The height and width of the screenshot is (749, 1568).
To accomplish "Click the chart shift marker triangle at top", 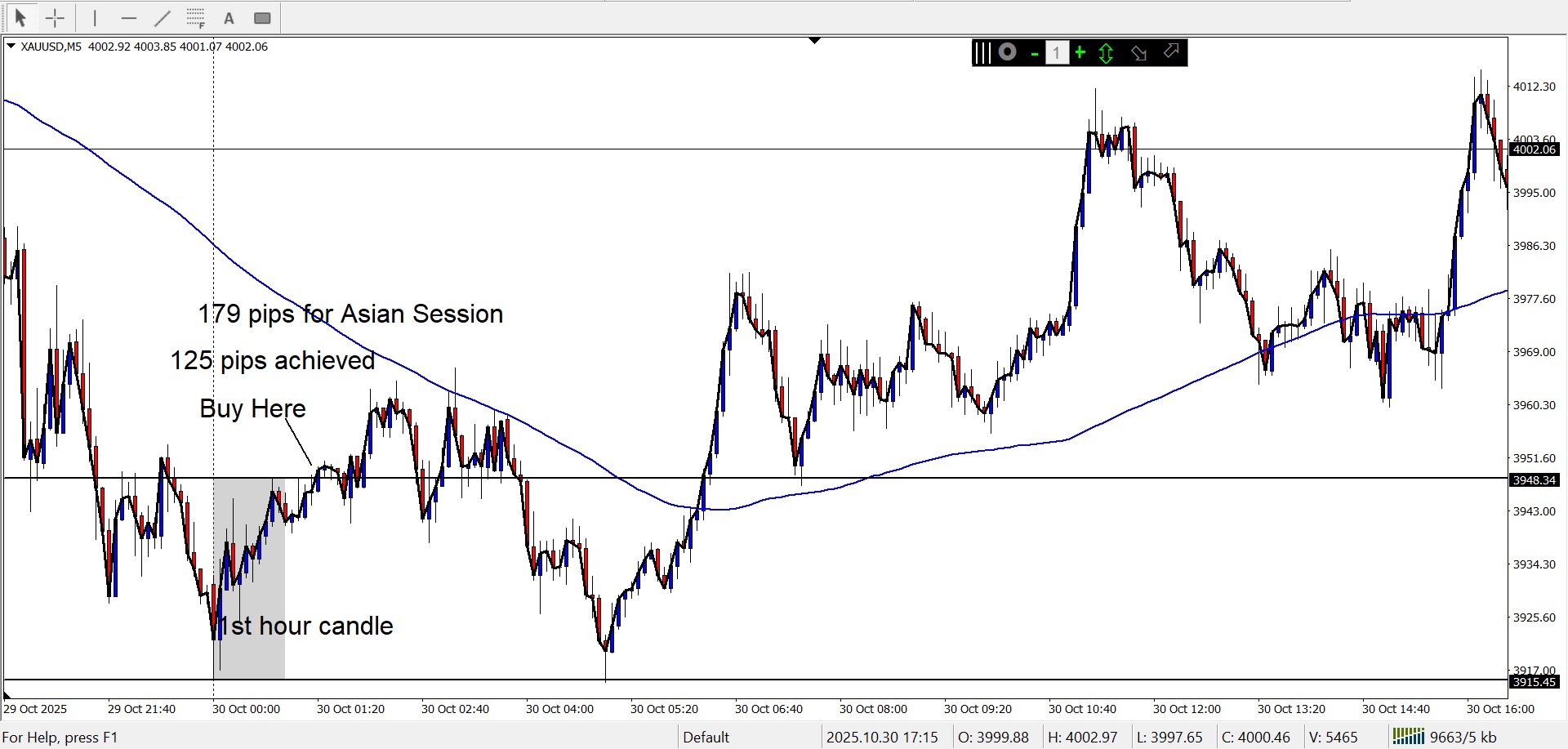I will pyautogui.click(x=814, y=40).
